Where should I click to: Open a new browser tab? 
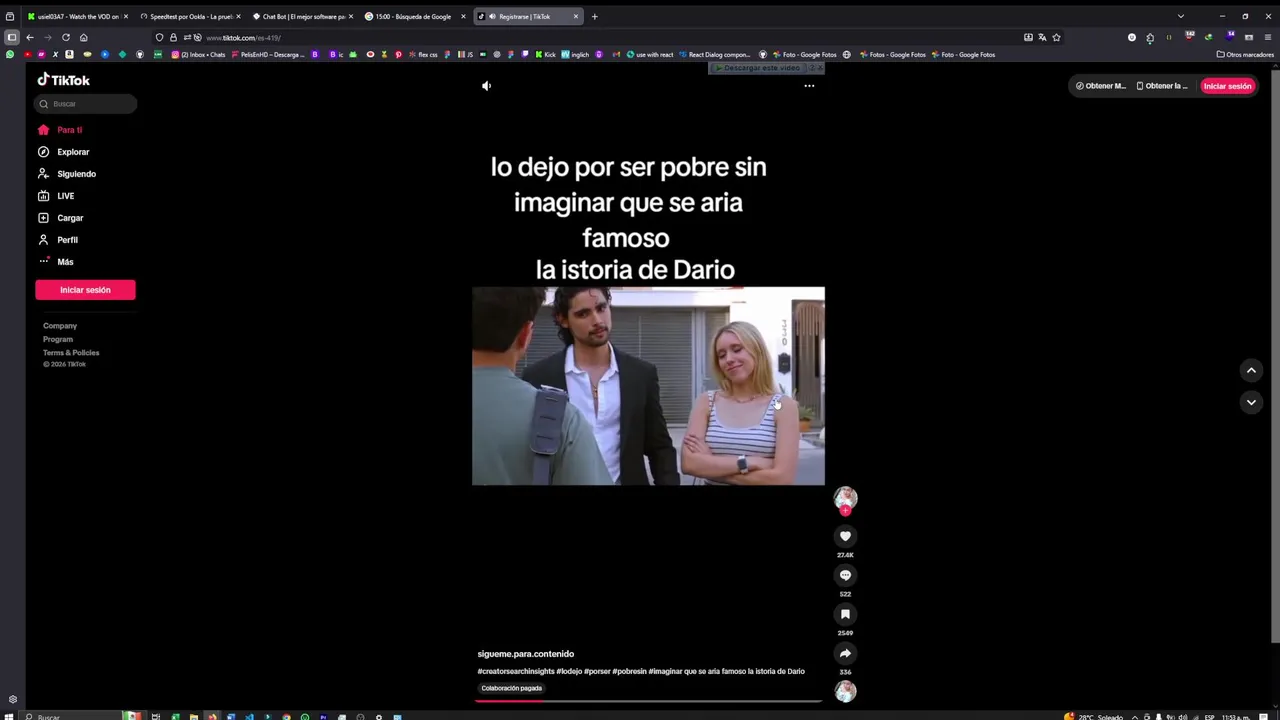594,16
